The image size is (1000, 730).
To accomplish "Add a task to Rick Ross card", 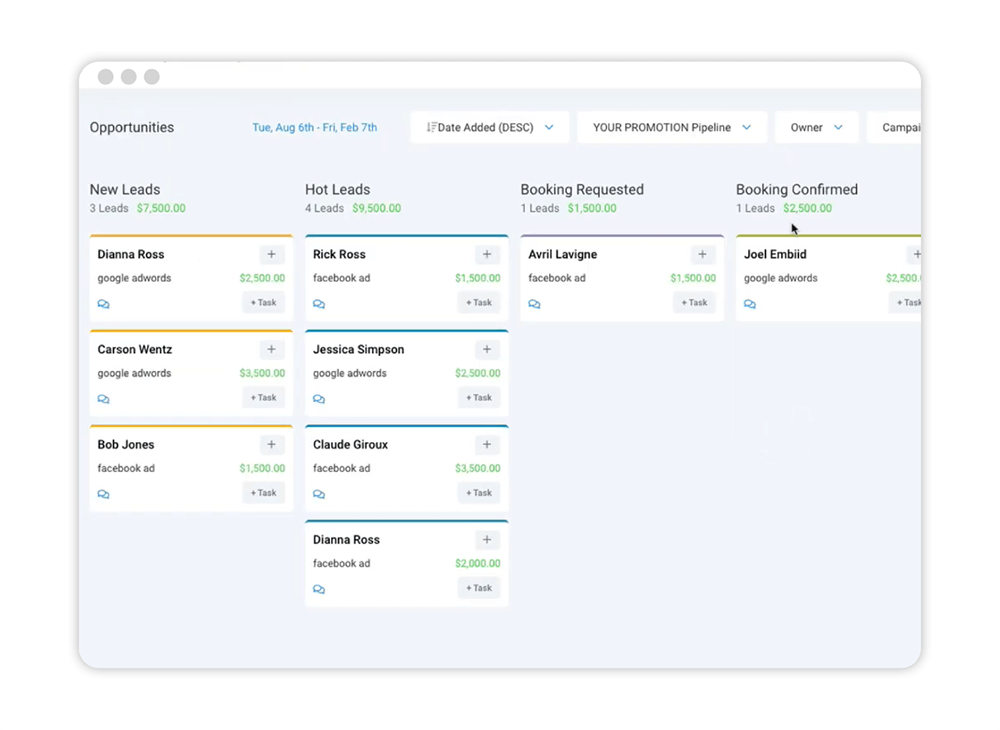I will tap(479, 303).
